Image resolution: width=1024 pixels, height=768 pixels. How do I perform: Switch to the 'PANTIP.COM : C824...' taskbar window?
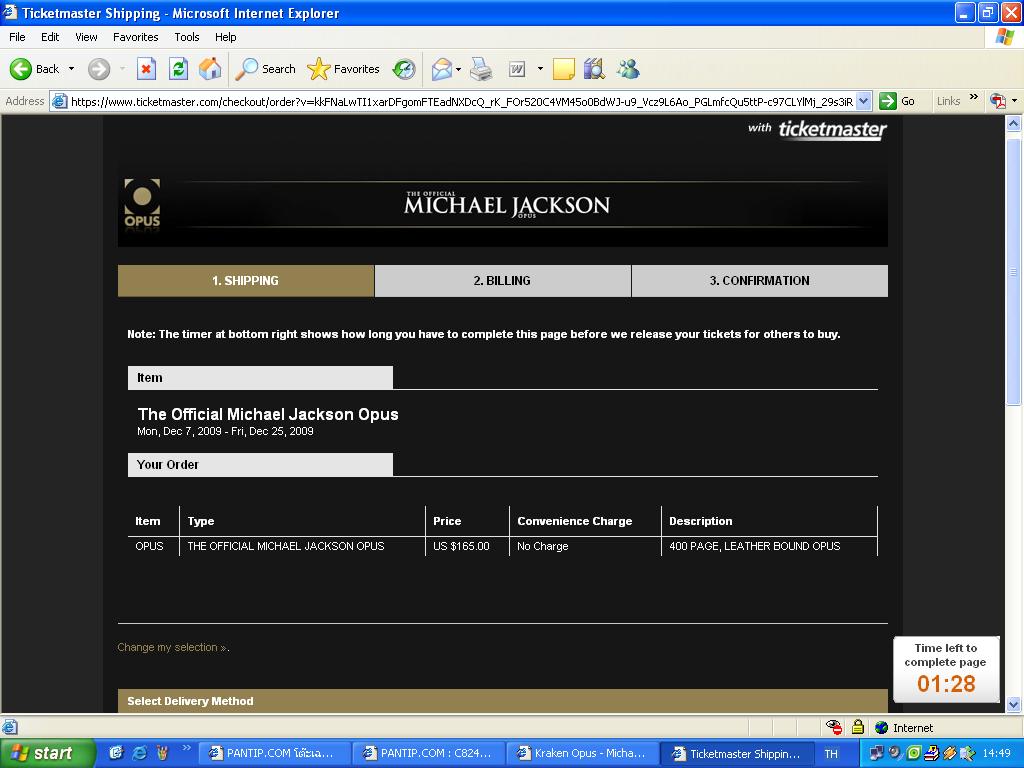pyautogui.click(x=428, y=753)
